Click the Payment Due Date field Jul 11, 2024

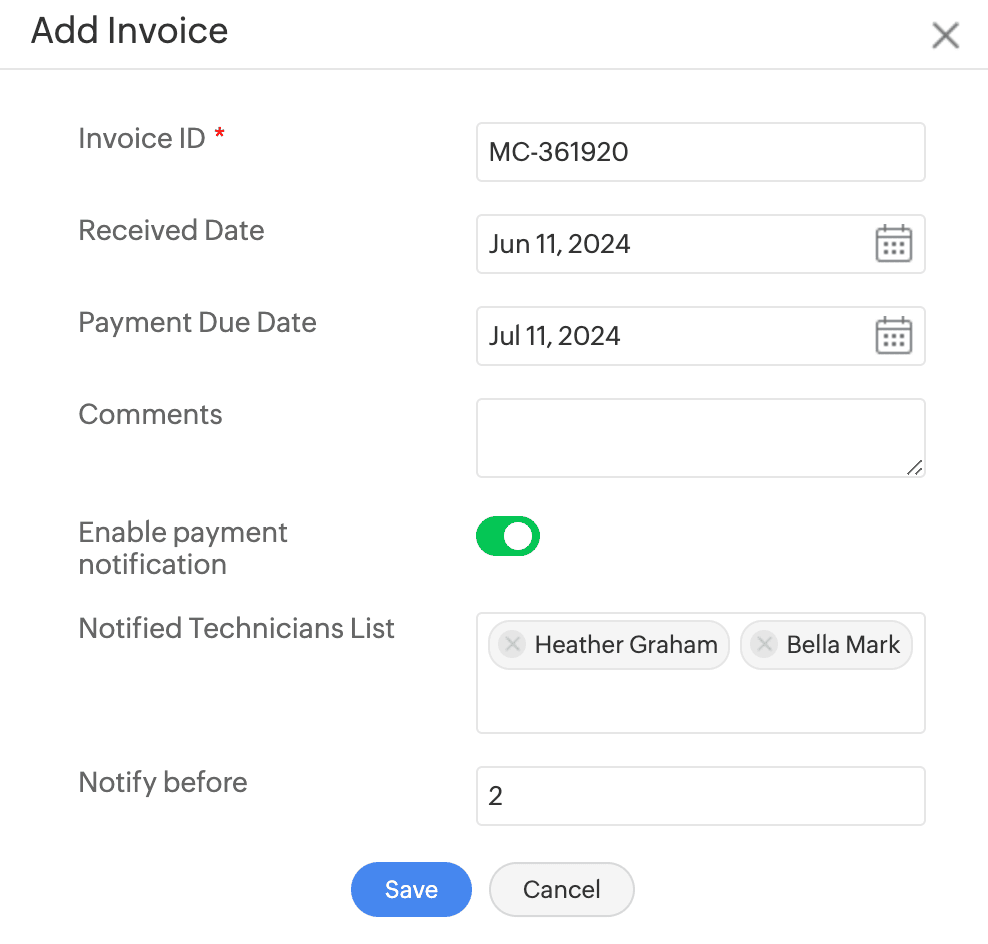pyautogui.click(x=670, y=336)
